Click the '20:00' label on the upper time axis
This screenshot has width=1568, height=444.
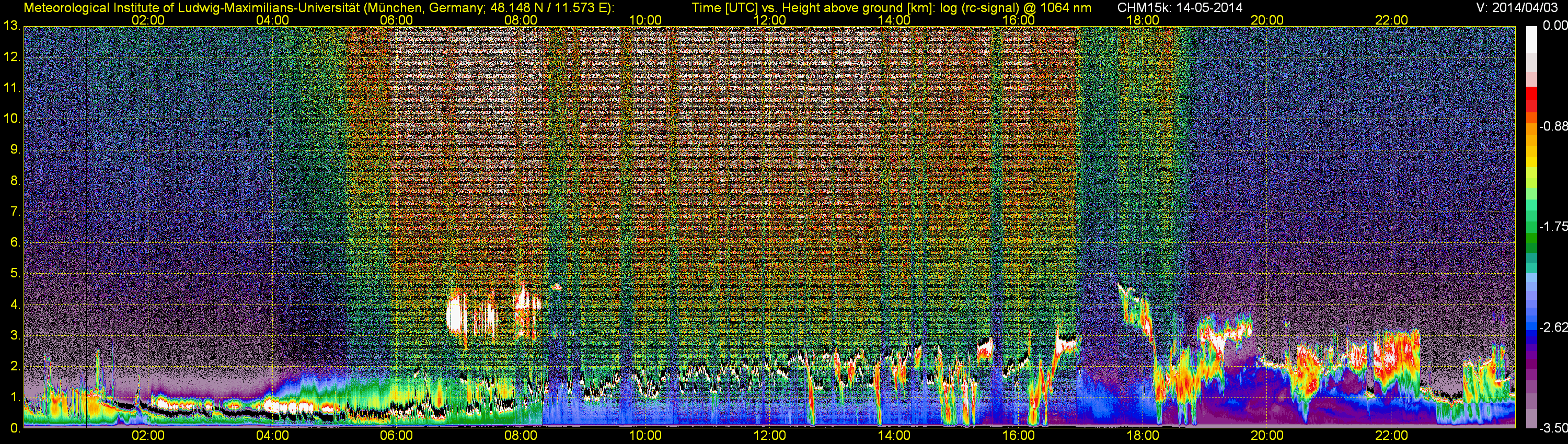[x=1267, y=20]
